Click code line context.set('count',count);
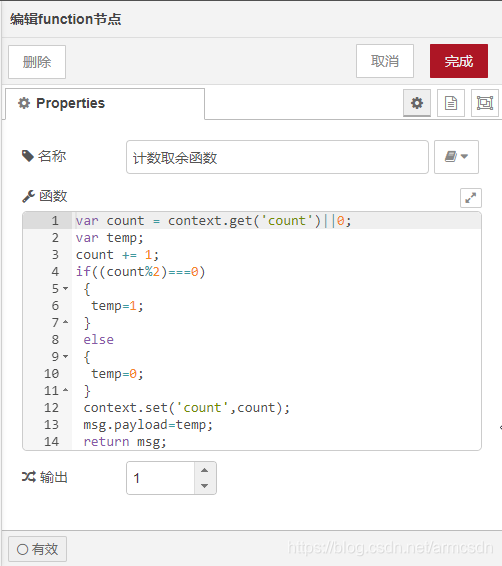 click(x=187, y=408)
